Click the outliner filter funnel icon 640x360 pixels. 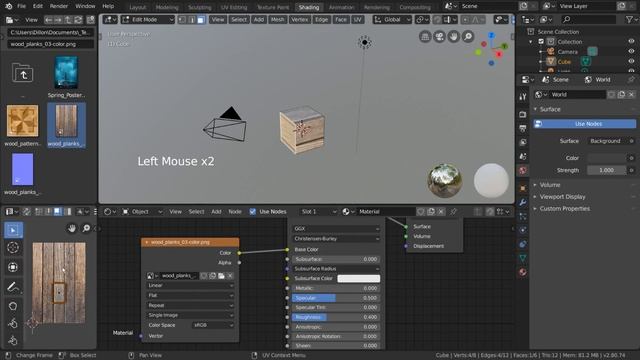coord(630,20)
